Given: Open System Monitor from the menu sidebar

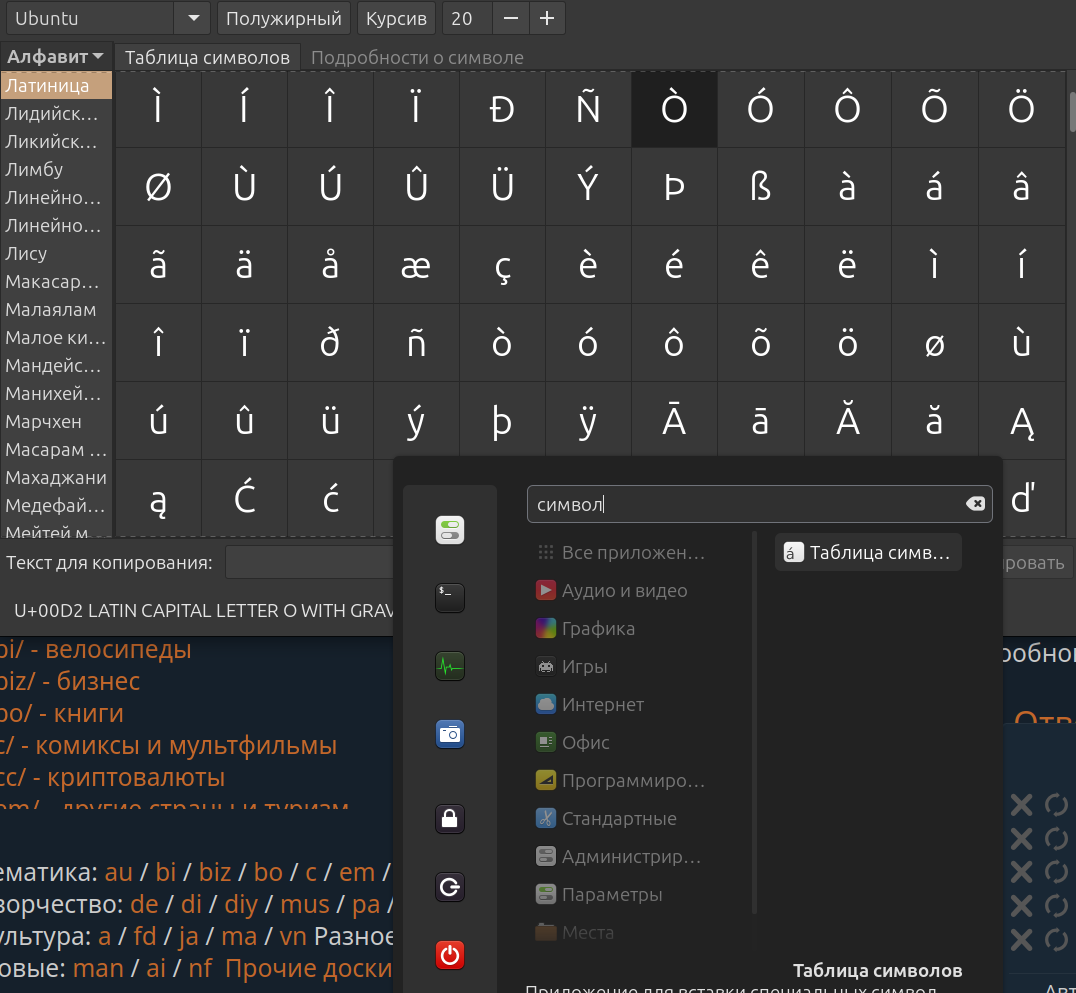Looking at the screenshot, I should click(449, 666).
